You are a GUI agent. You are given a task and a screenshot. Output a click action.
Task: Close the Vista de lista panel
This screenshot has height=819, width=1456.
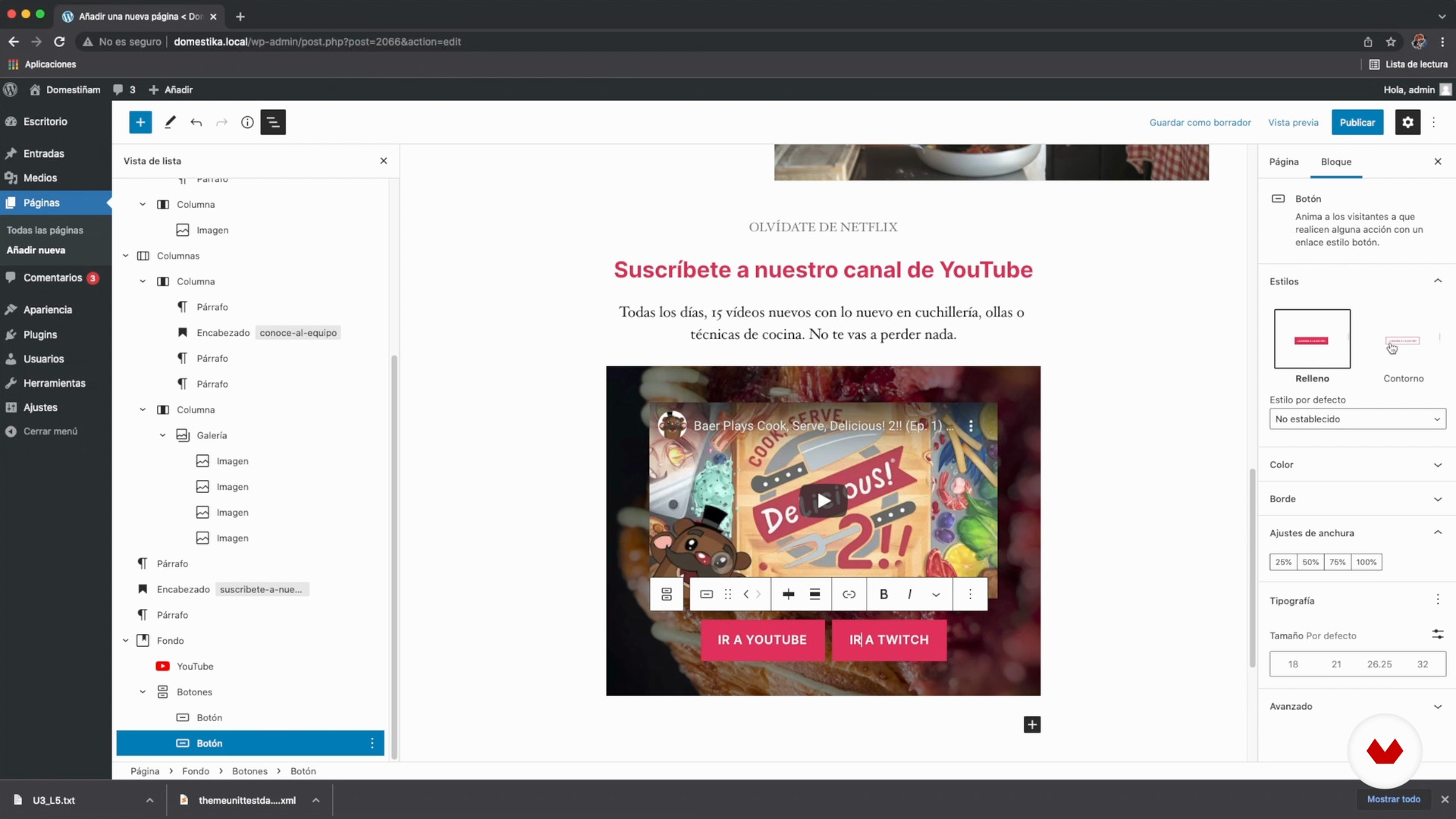pos(384,161)
